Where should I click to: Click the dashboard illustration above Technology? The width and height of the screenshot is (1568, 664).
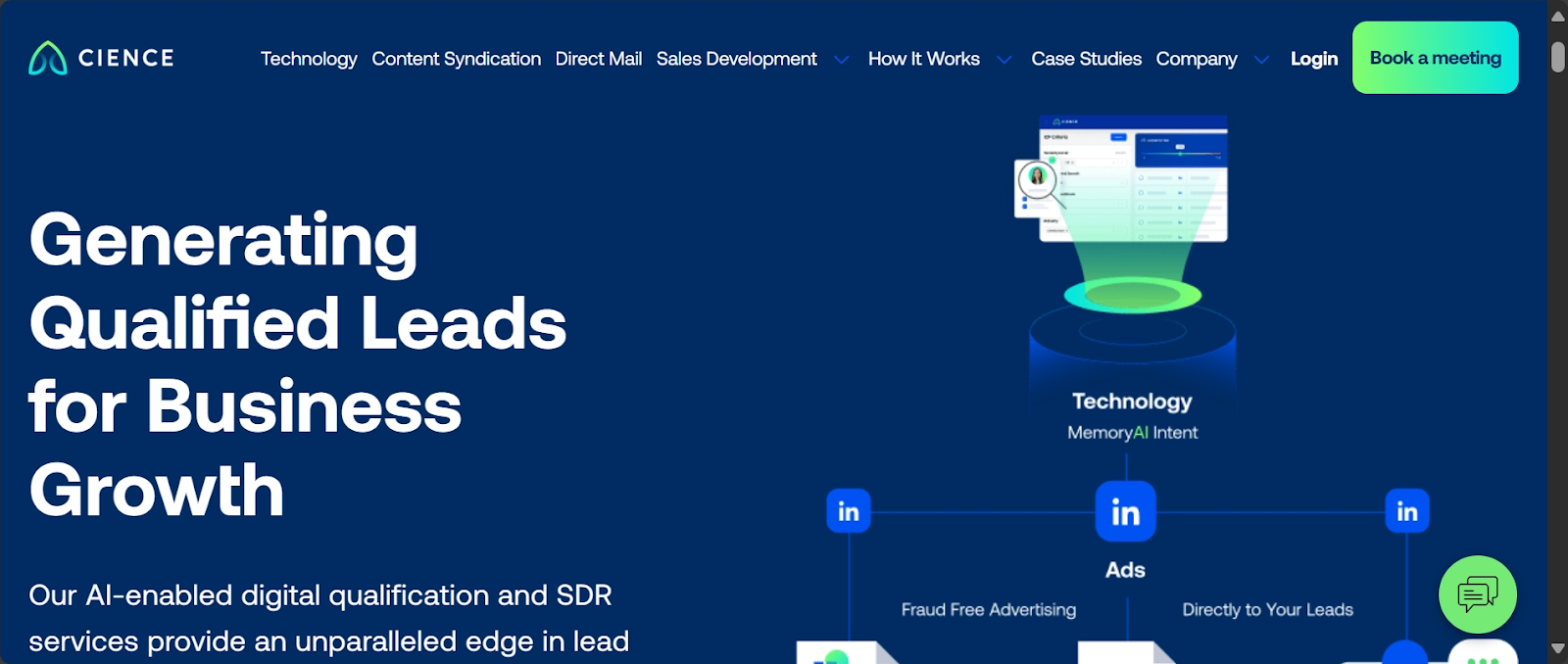[x=1121, y=179]
